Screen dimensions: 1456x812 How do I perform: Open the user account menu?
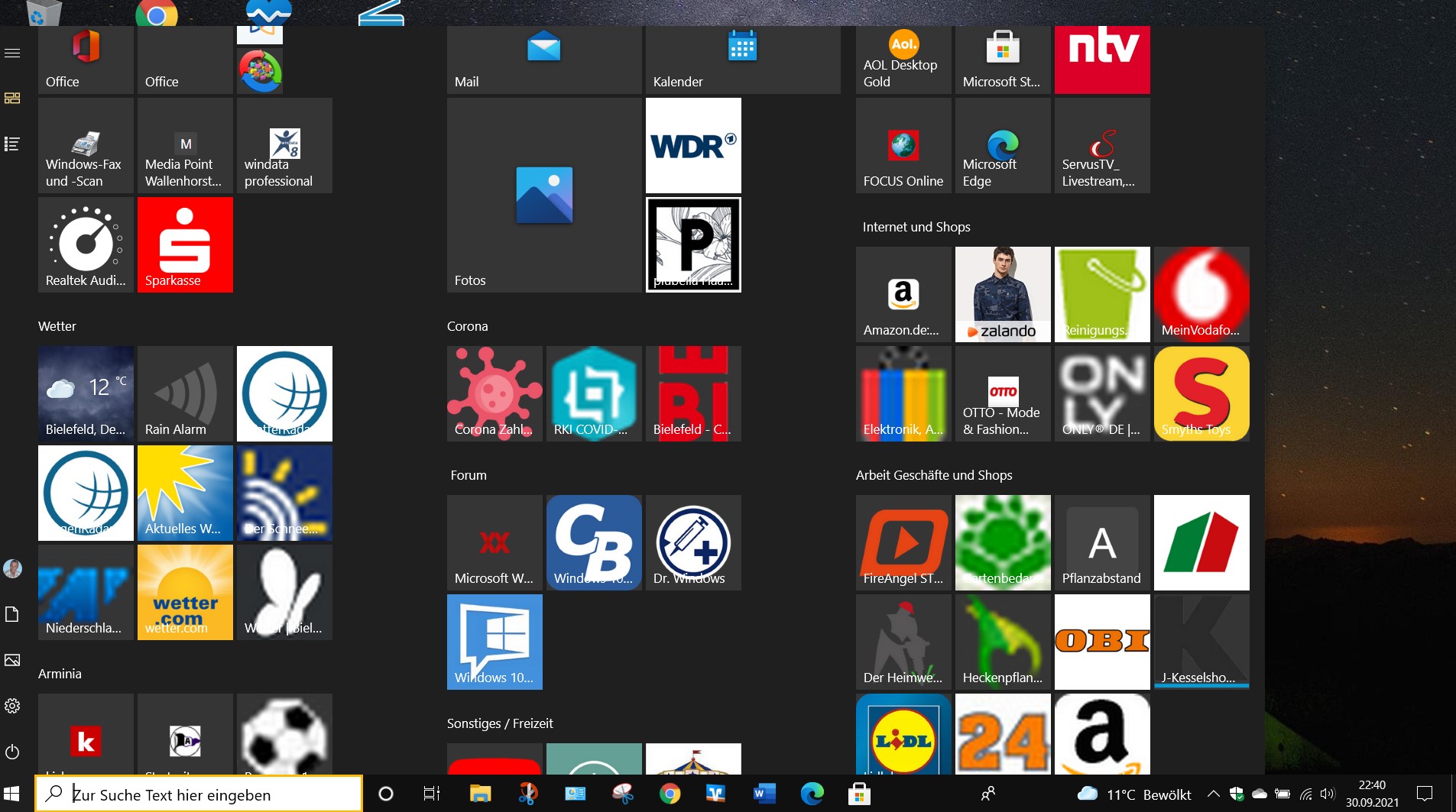pyautogui.click(x=12, y=569)
